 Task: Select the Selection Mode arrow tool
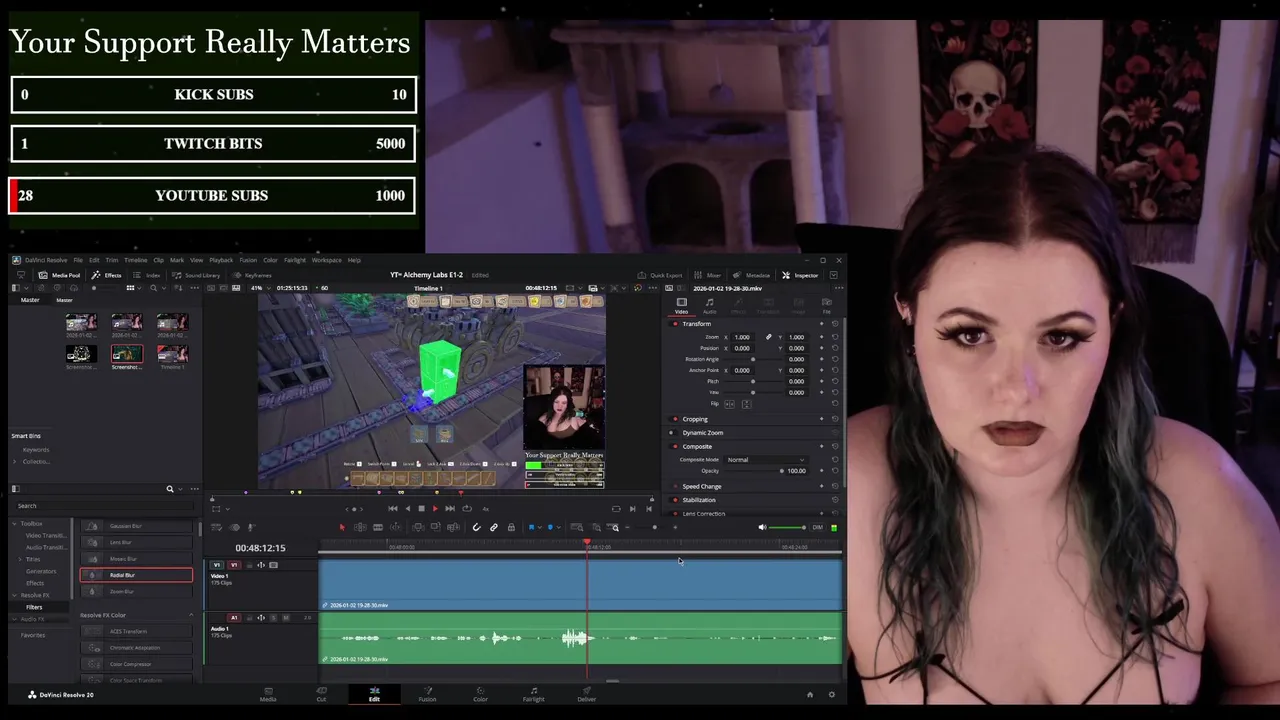pos(342,527)
